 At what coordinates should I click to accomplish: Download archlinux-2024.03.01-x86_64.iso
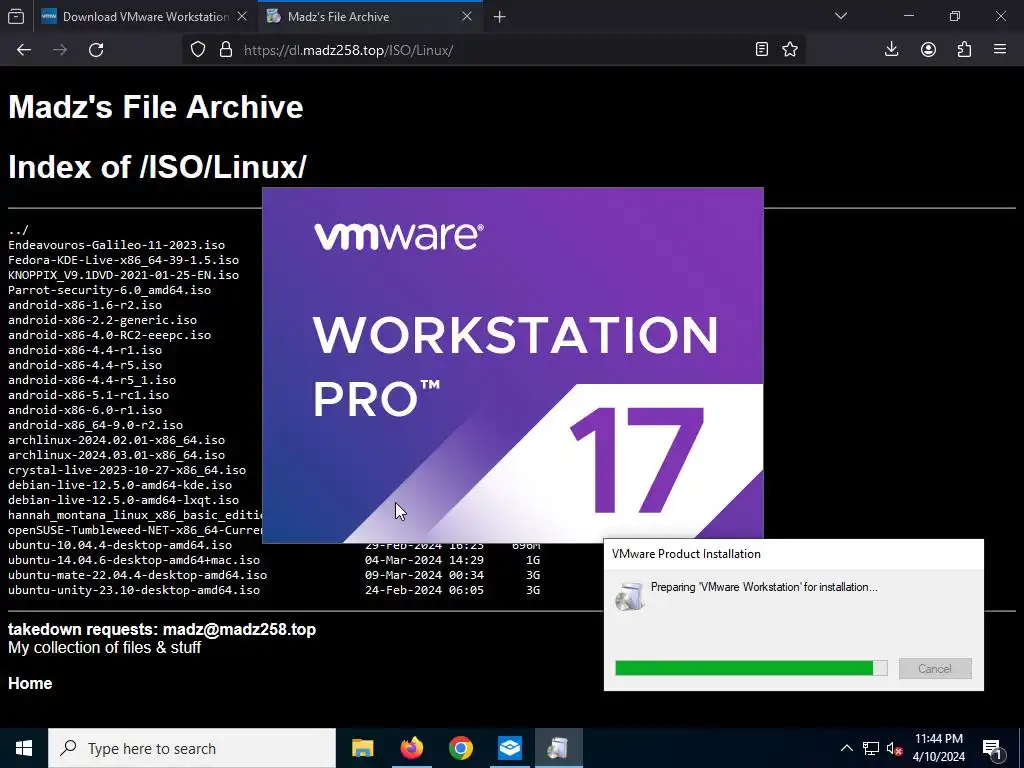(116, 455)
